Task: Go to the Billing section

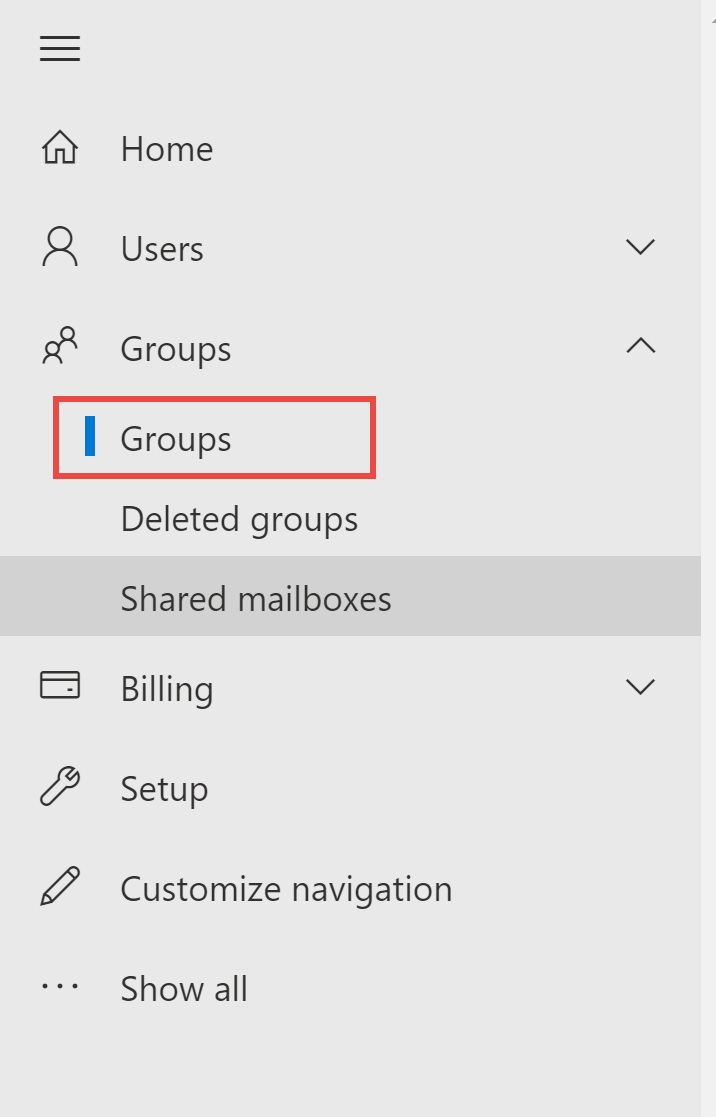Action: pos(167,688)
